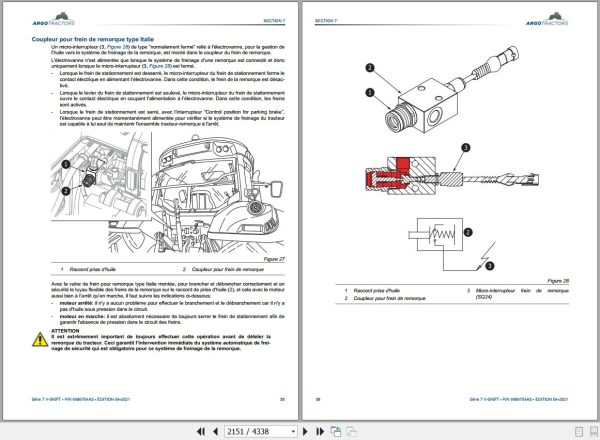Click the yellow warning triangle icon
Screen dimensions: 600x440
pos(40,340)
